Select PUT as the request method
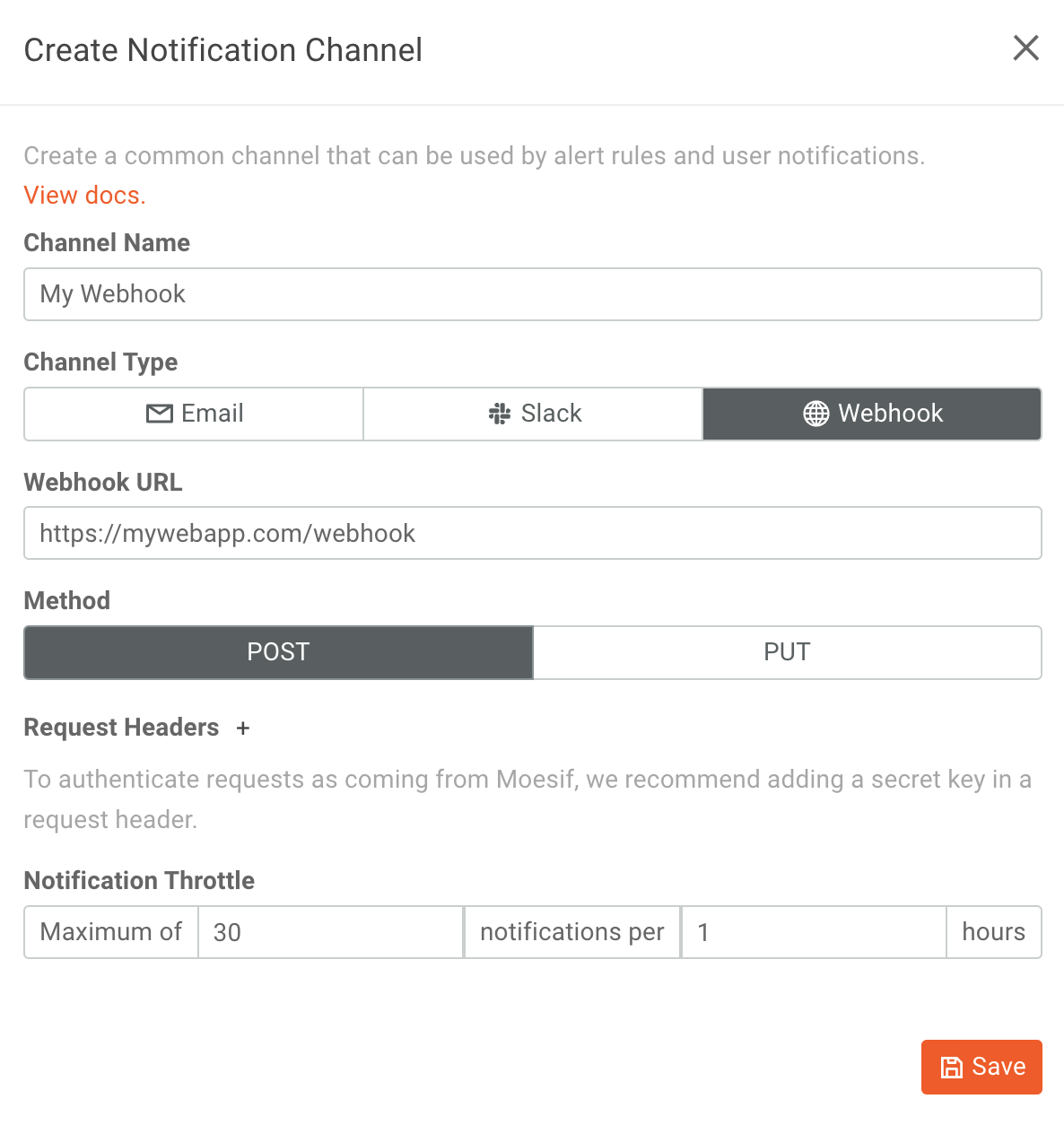This screenshot has height=1125, width=1064. click(787, 652)
